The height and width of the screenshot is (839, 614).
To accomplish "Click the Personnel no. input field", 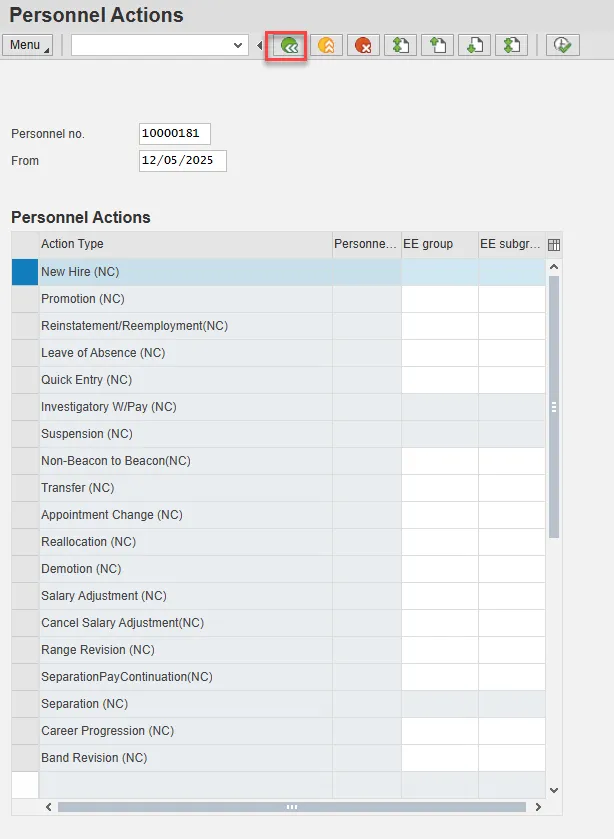I will click(x=175, y=134).
